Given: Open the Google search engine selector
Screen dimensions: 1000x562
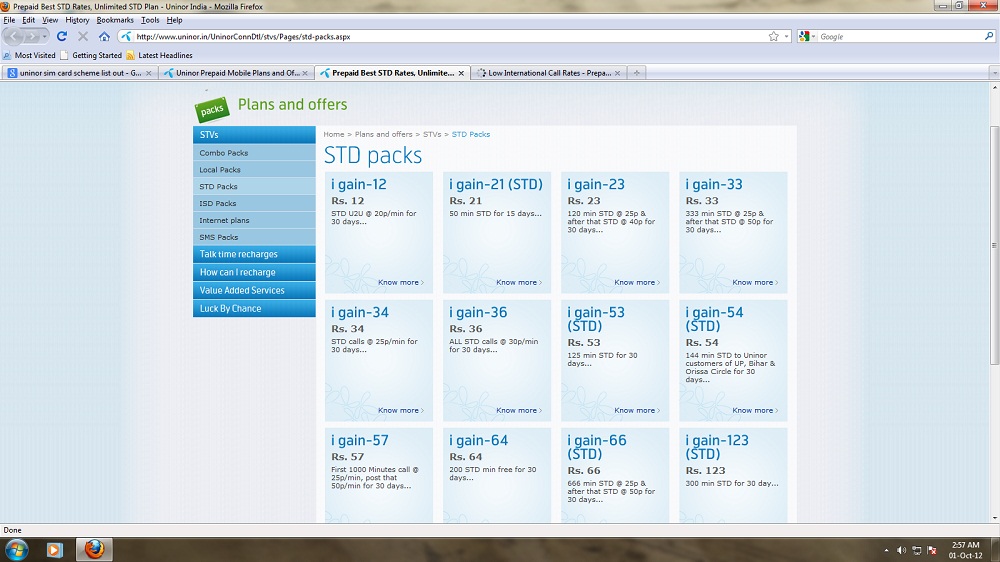Looking at the screenshot, I should pyautogui.click(x=807, y=36).
